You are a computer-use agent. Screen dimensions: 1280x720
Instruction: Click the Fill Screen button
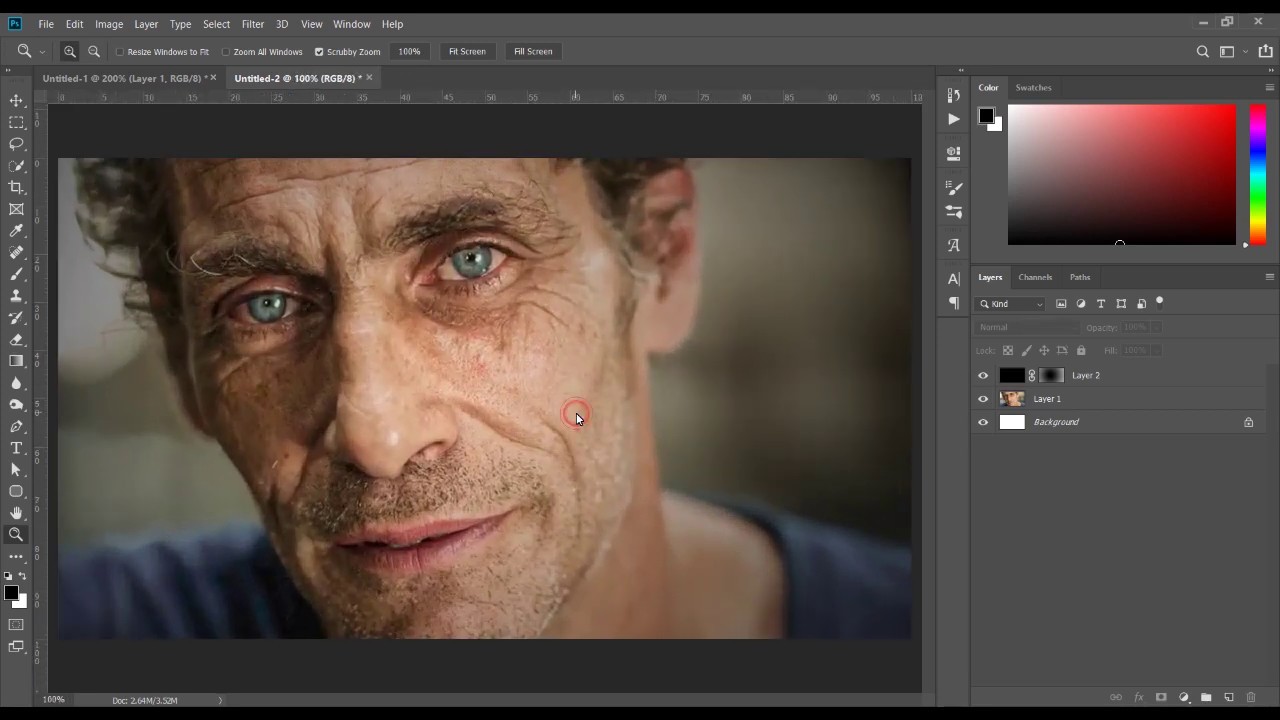(533, 52)
